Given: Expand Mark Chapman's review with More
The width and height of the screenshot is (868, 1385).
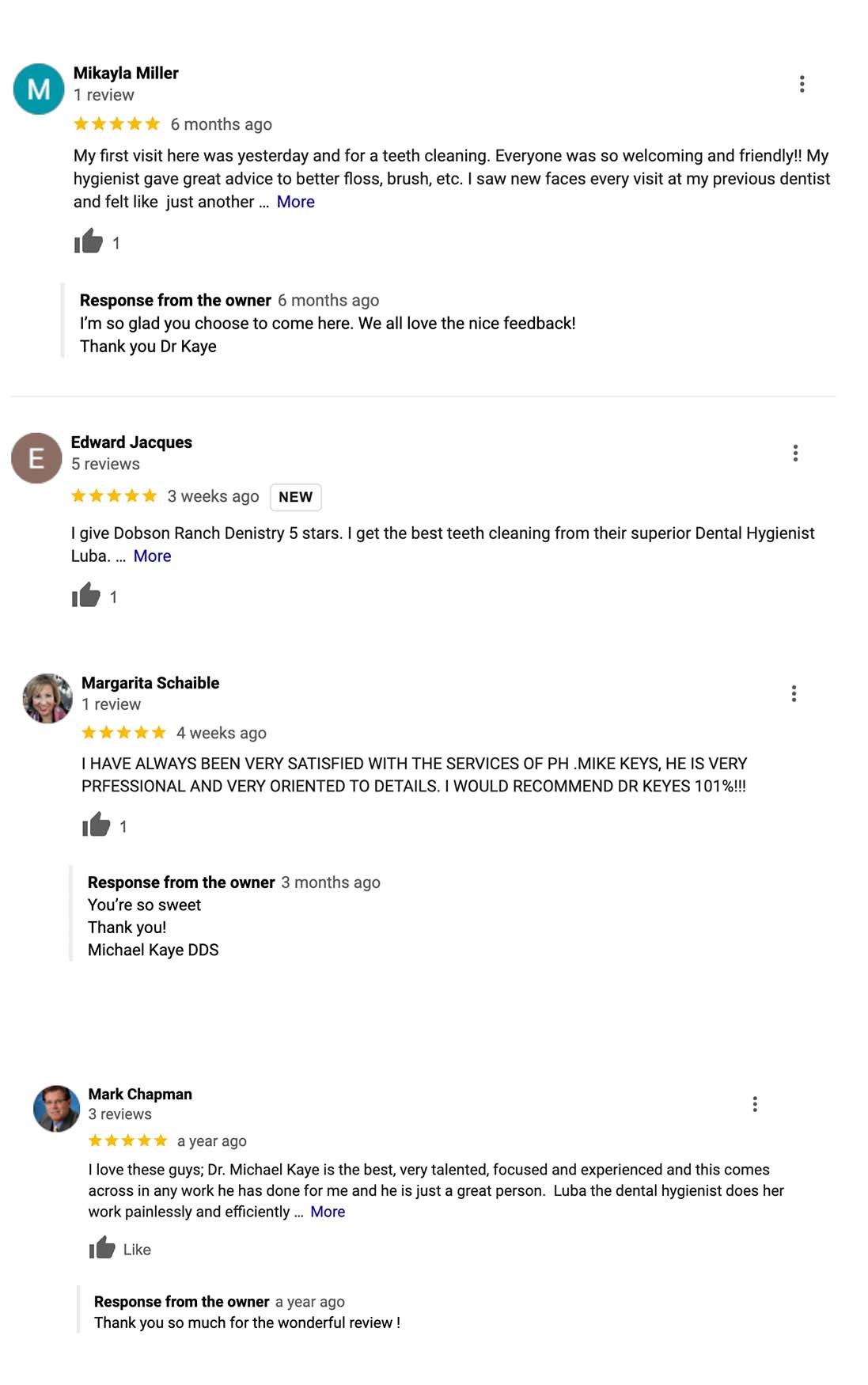Looking at the screenshot, I should 328,1212.
